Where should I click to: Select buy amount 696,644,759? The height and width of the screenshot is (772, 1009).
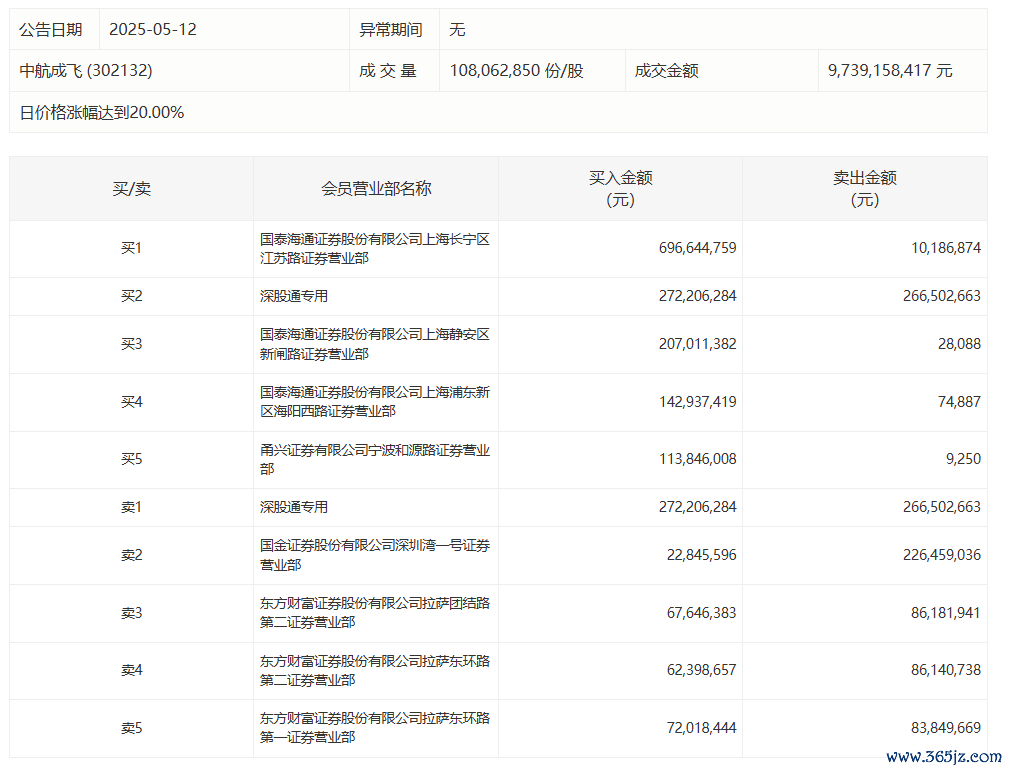698,248
